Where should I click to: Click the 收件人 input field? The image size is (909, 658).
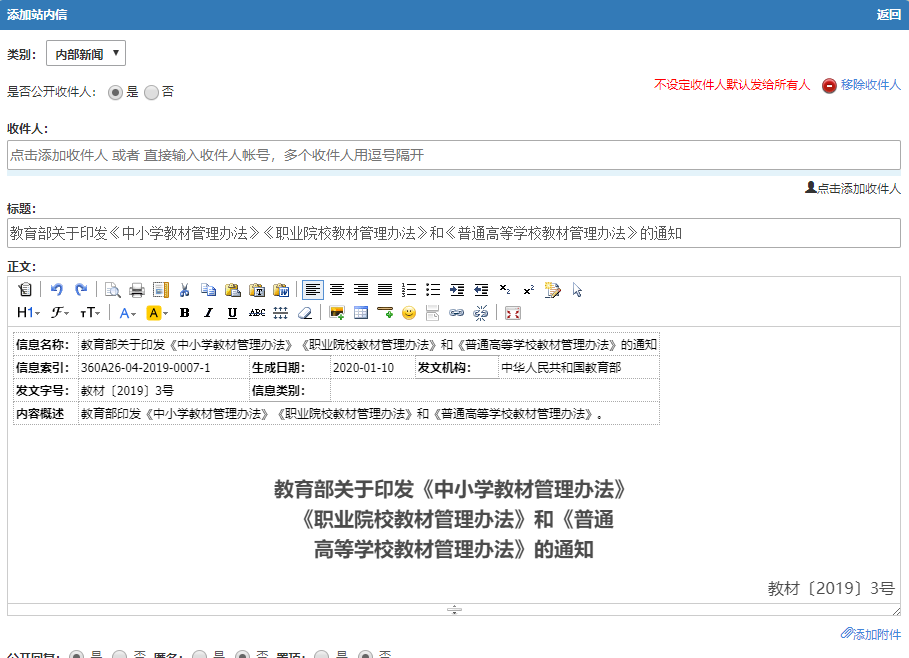coord(450,154)
